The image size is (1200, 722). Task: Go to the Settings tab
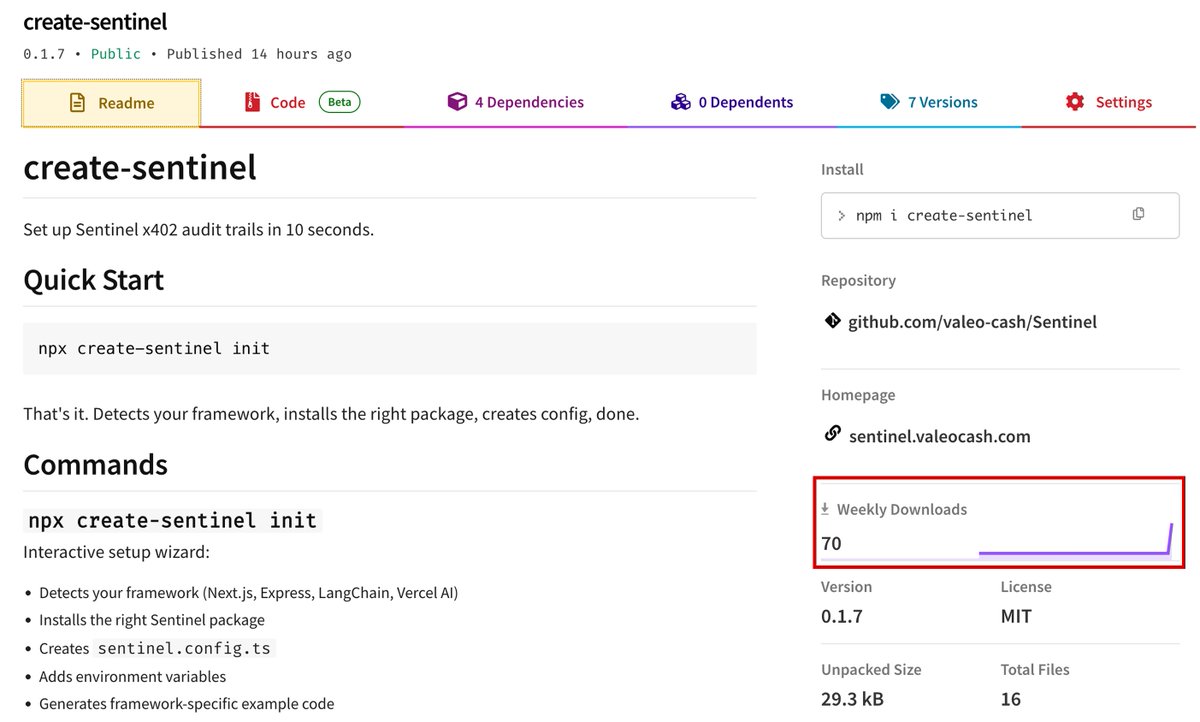coord(1108,102)
